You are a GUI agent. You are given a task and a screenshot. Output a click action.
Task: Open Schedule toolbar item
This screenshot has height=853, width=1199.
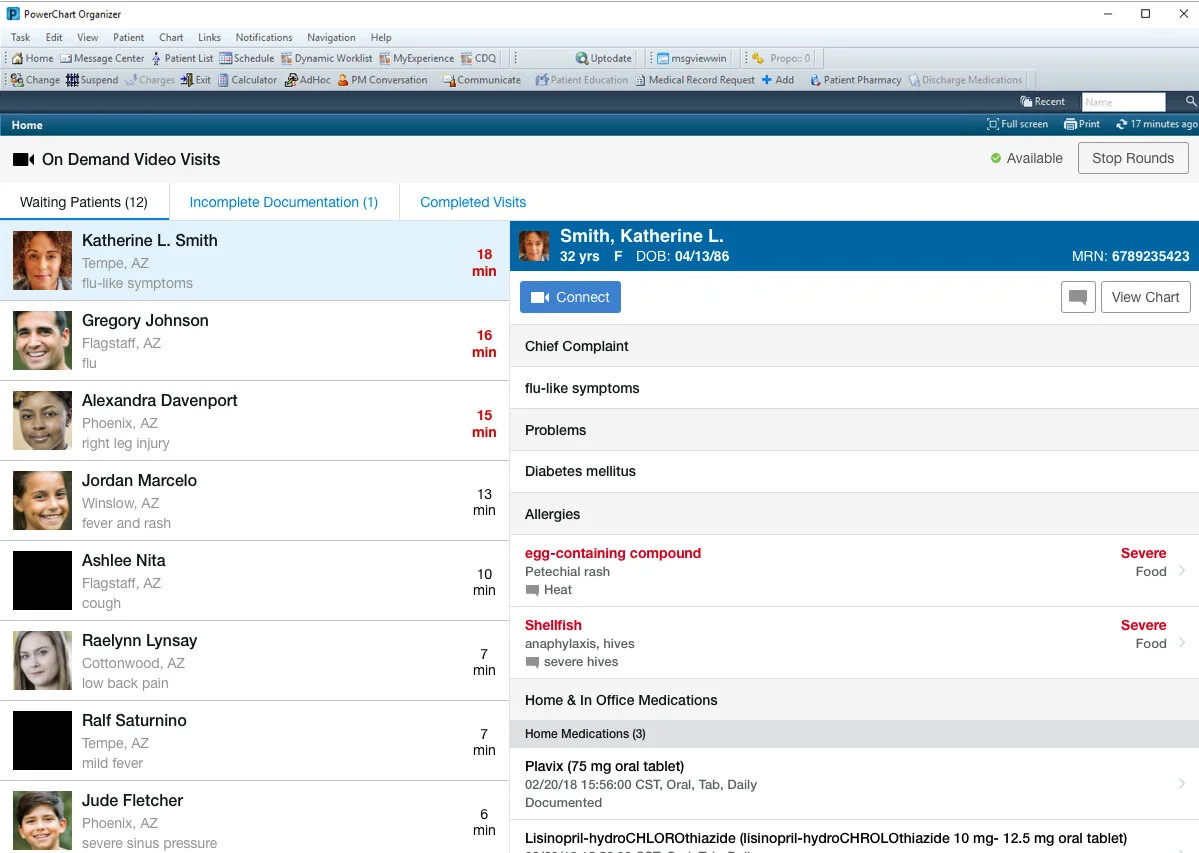click(247, 58)
